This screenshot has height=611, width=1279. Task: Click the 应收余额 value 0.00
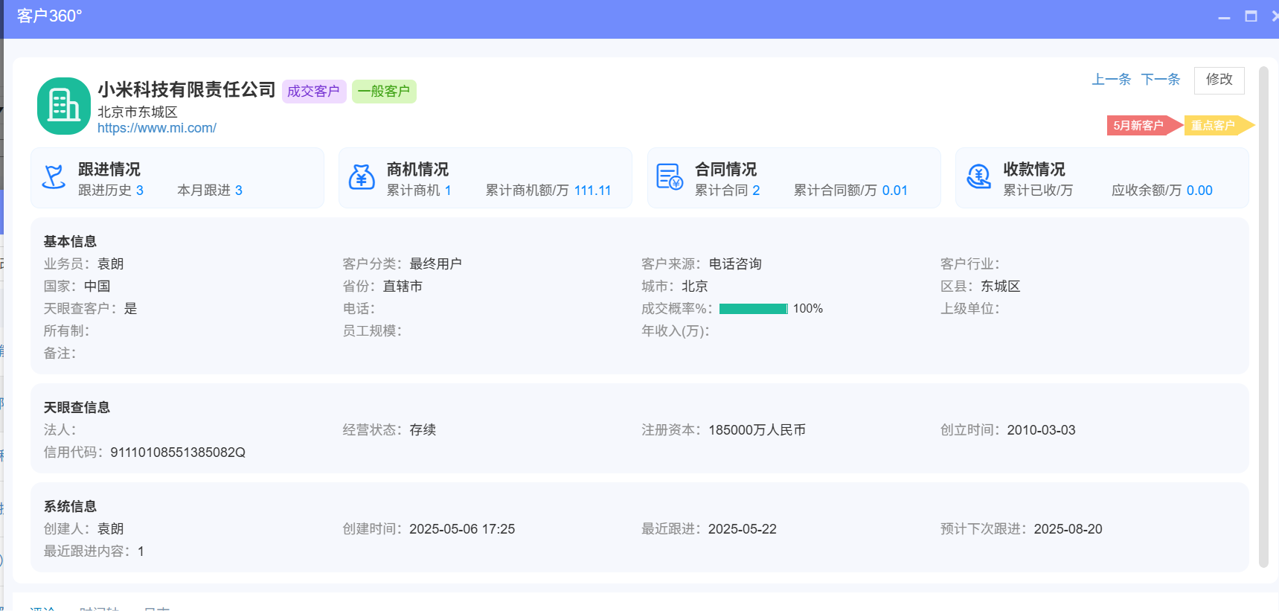[1198, 190]
